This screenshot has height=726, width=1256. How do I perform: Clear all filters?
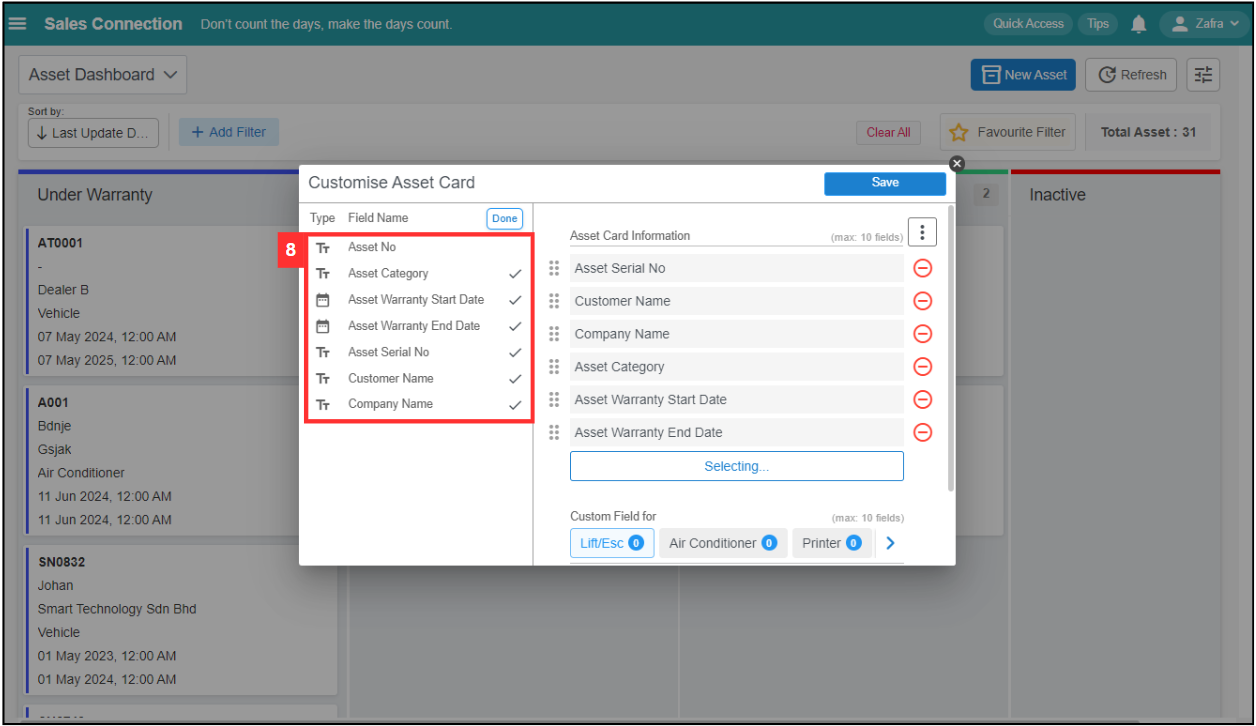coord(888,133)
